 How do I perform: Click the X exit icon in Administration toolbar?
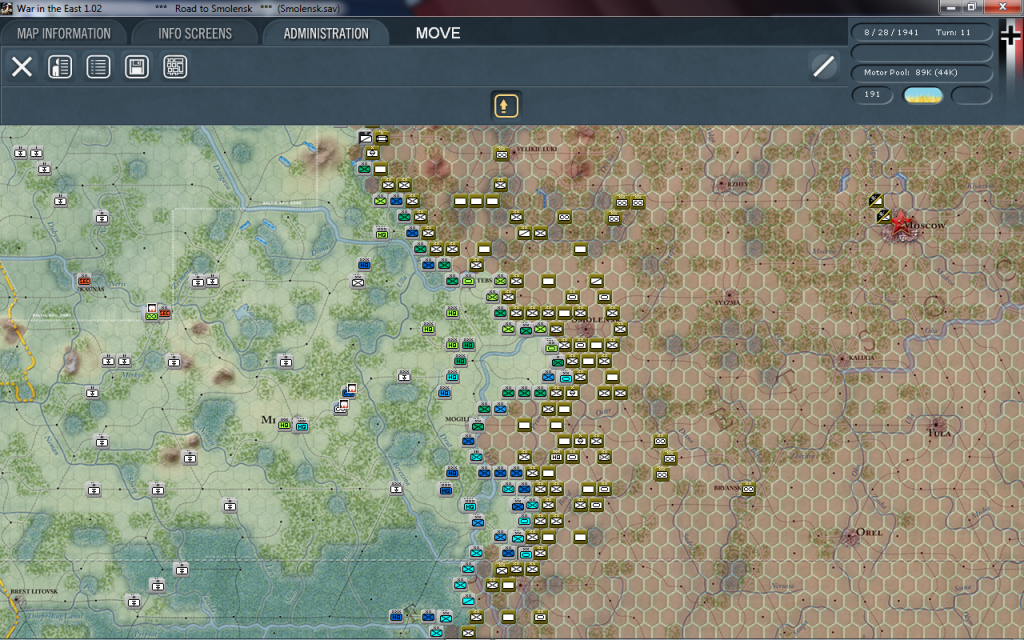click(x=22, y=67)
